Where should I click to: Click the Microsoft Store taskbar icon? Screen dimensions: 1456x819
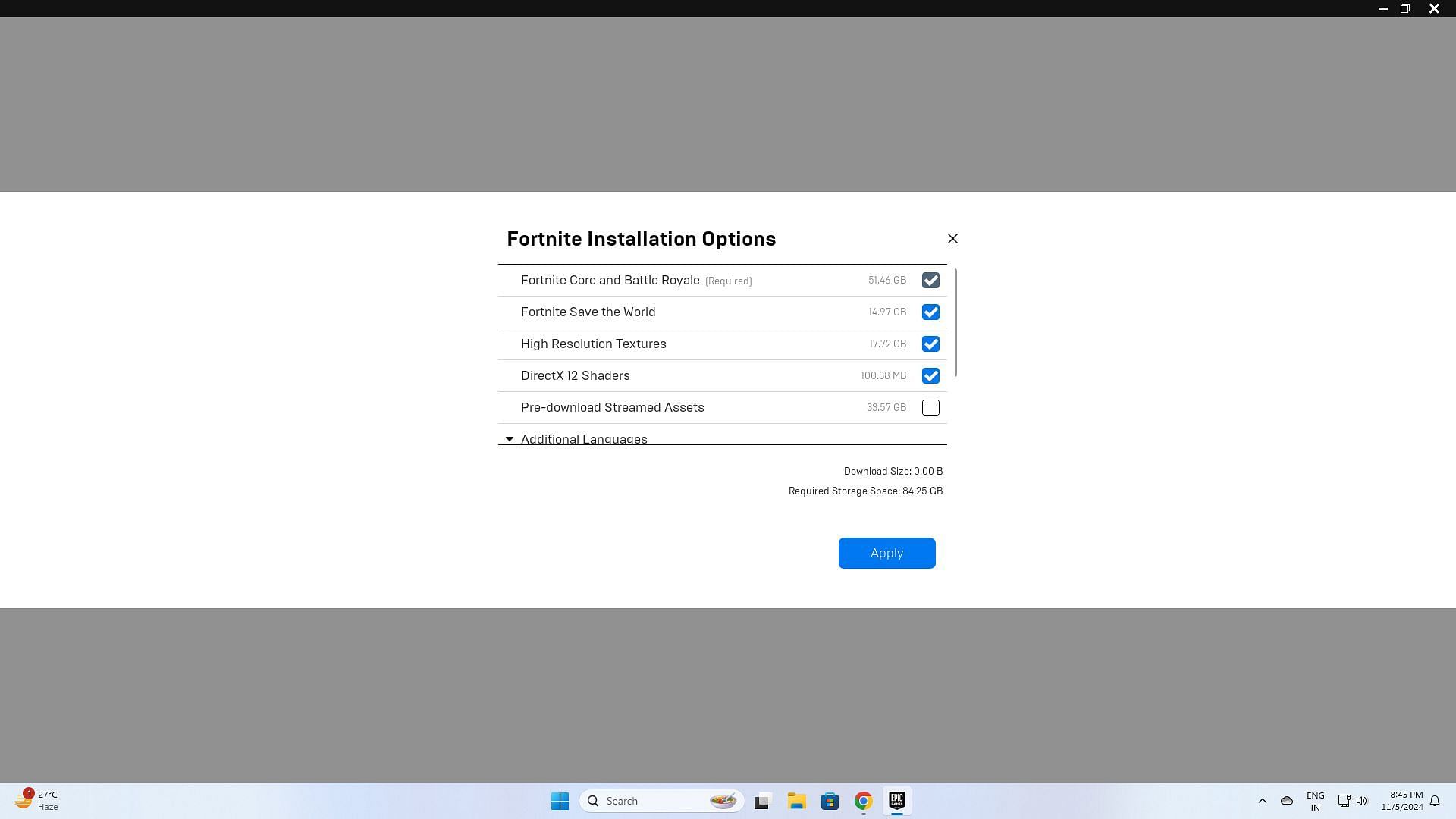click(829, 800)
